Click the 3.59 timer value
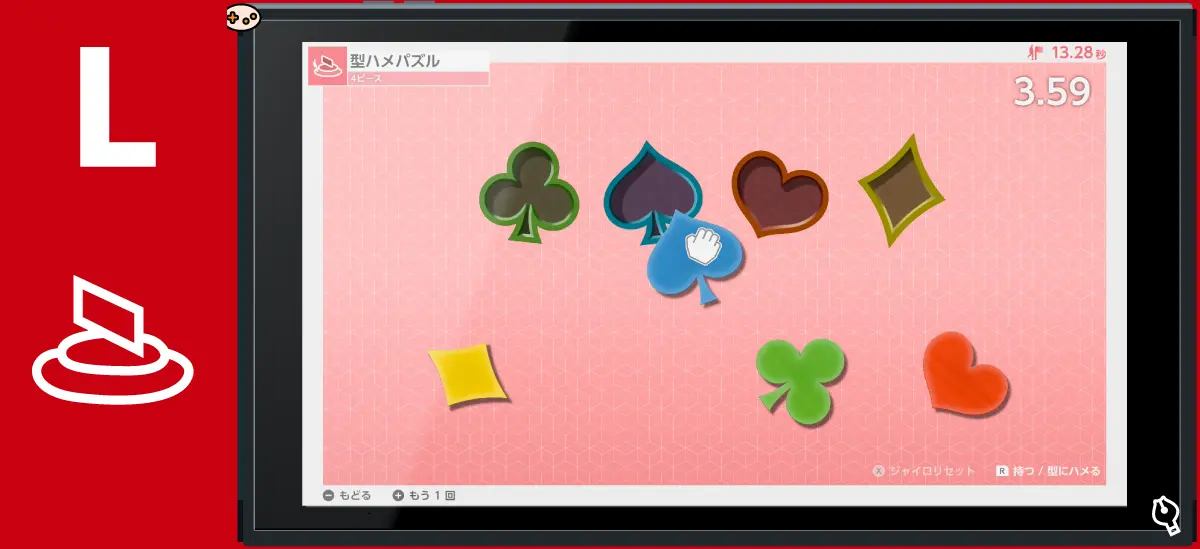 pos(1051,91)
